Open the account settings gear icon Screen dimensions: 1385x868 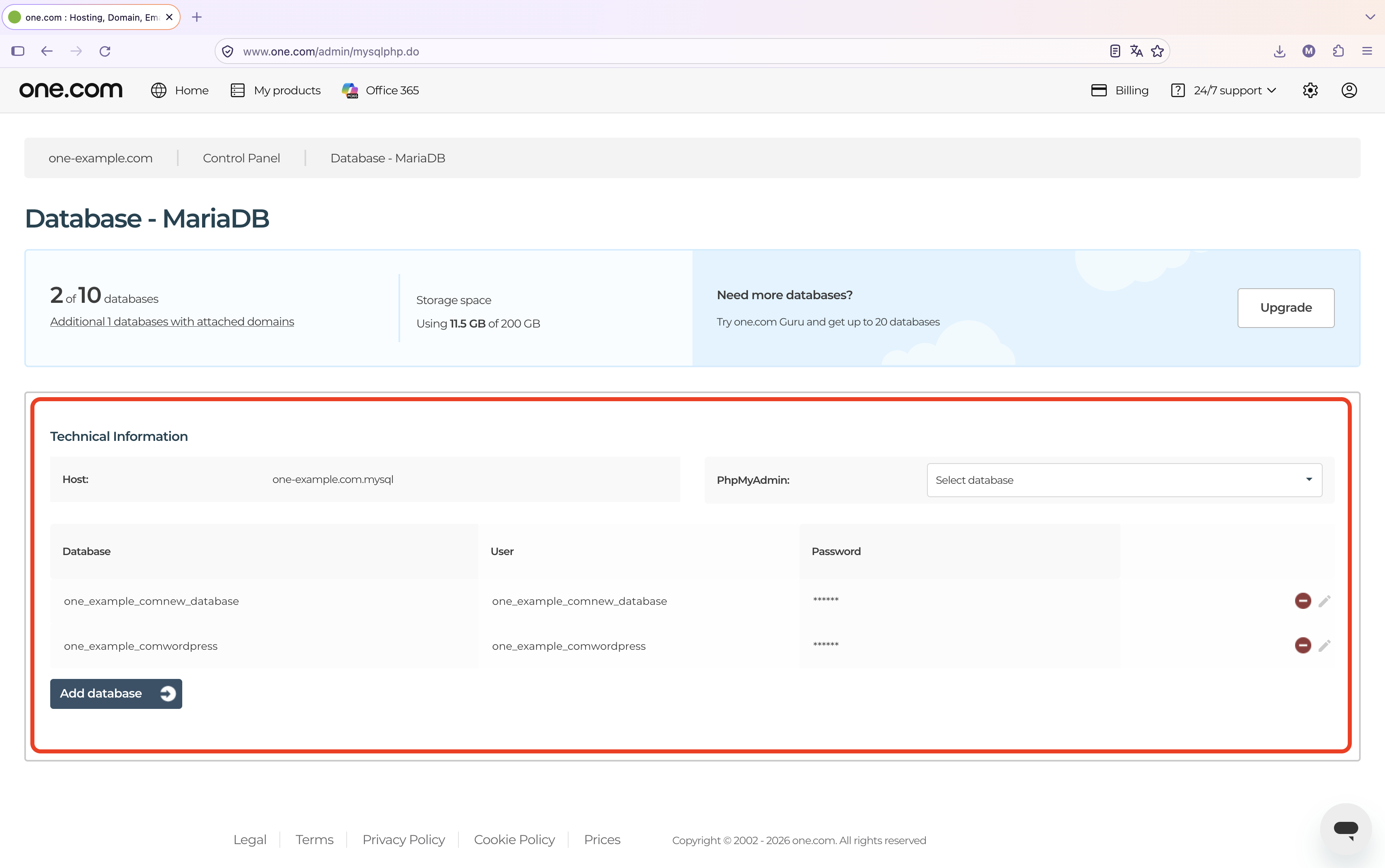pos(1310,90)
